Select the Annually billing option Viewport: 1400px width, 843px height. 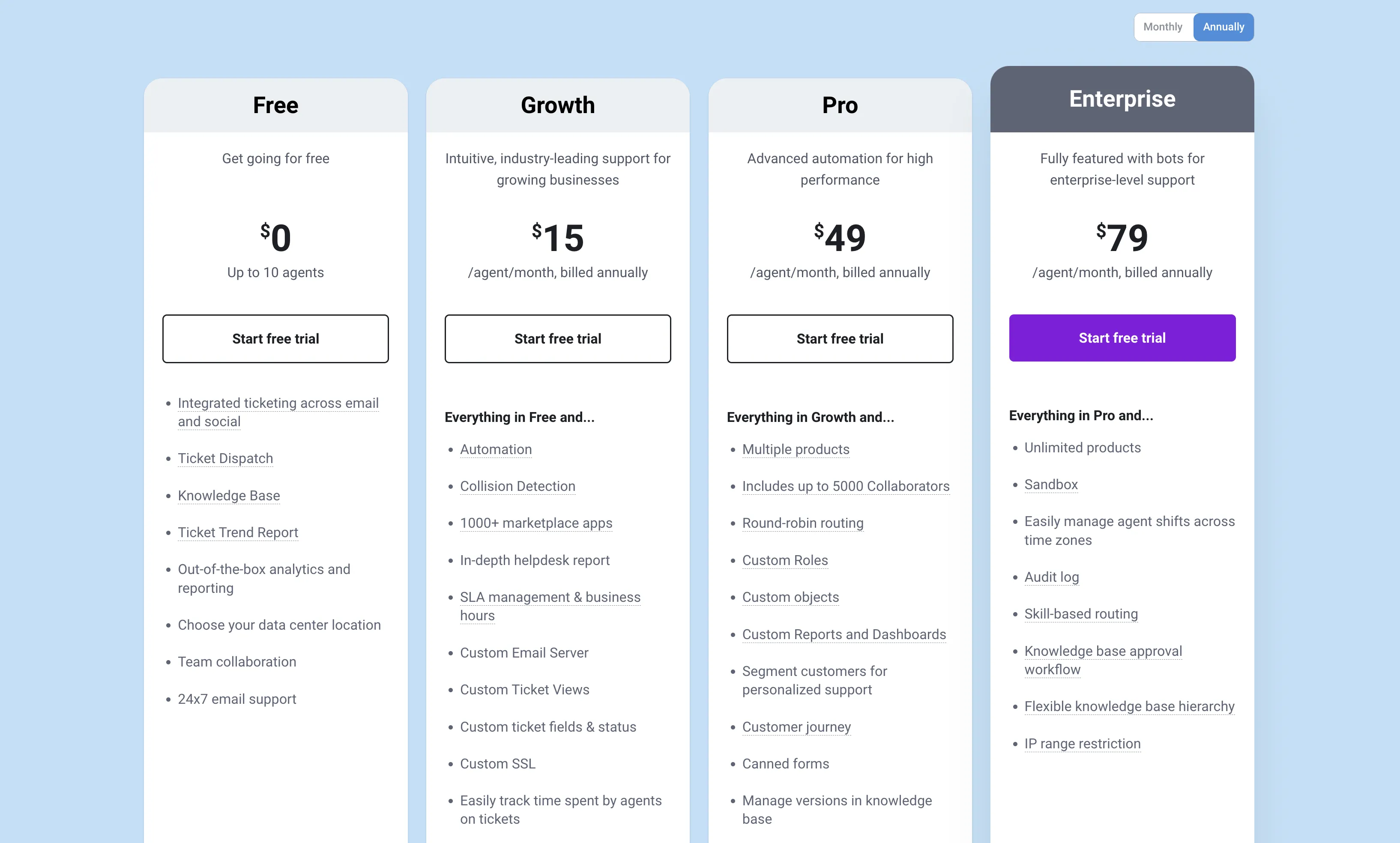1224,27
